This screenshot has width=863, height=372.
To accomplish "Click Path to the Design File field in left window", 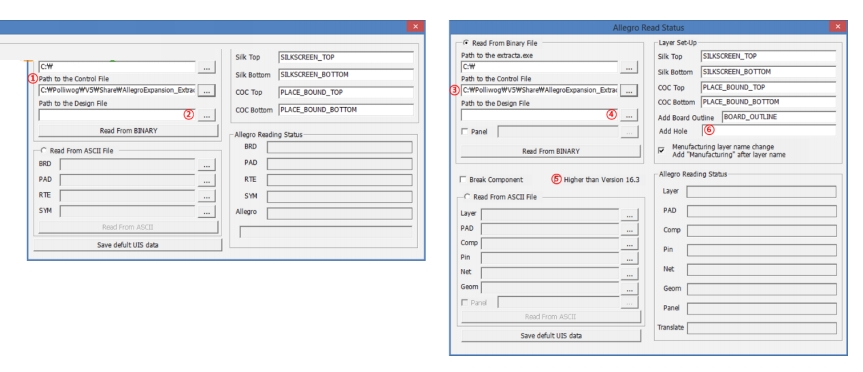I will pos(117,115).
